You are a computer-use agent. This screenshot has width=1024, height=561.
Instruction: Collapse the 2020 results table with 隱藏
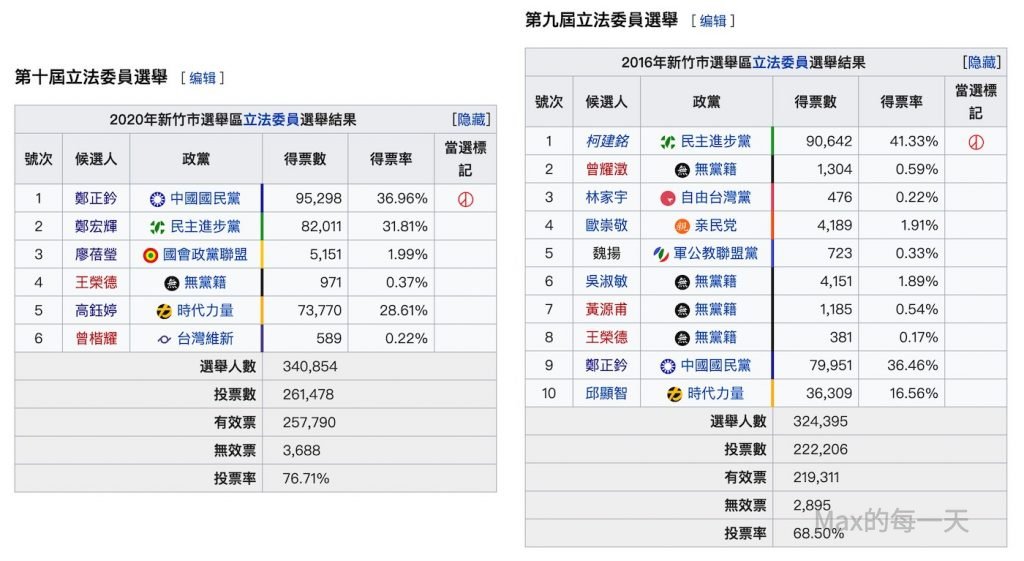point(471,120)
